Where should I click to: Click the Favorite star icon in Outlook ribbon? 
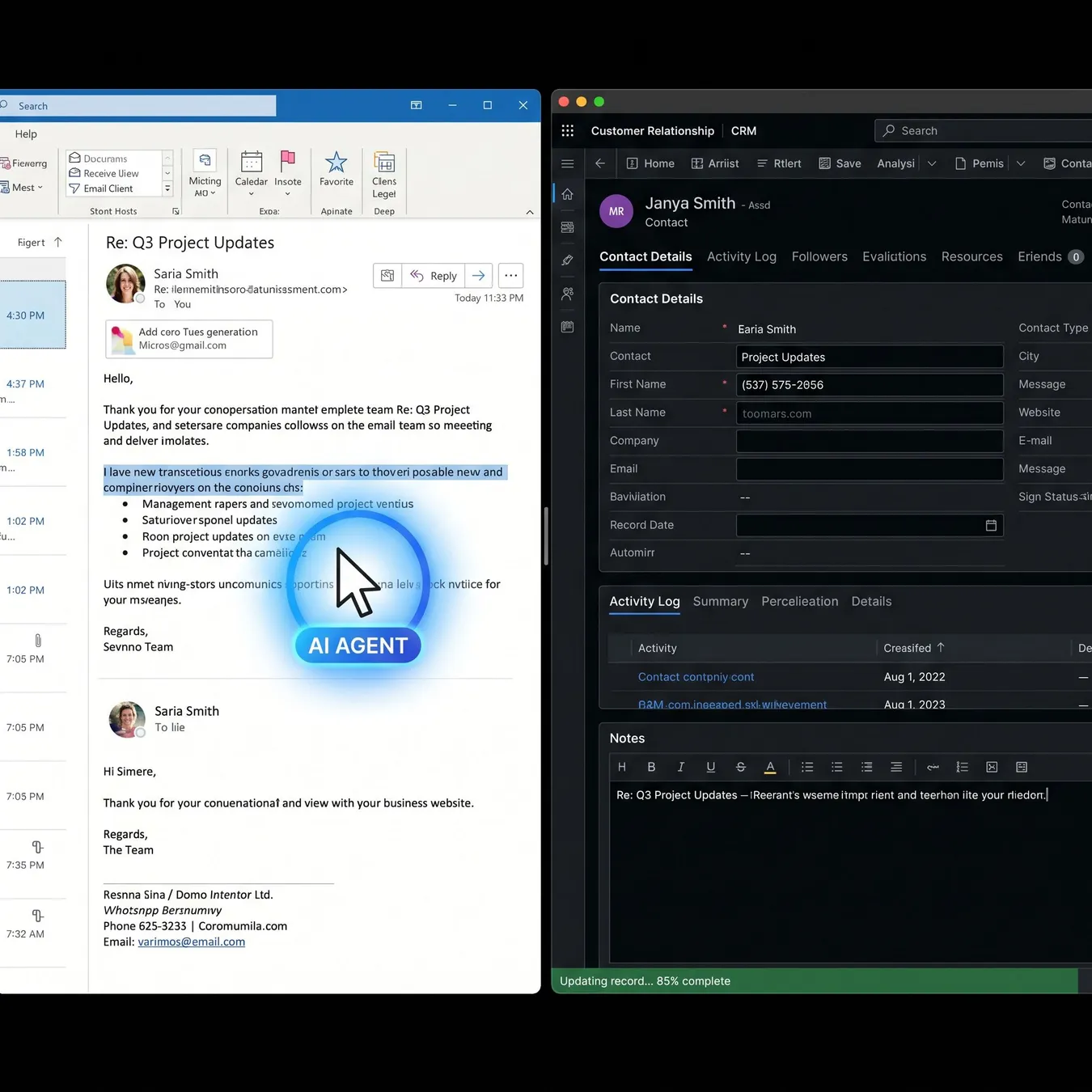coord(336,162)
